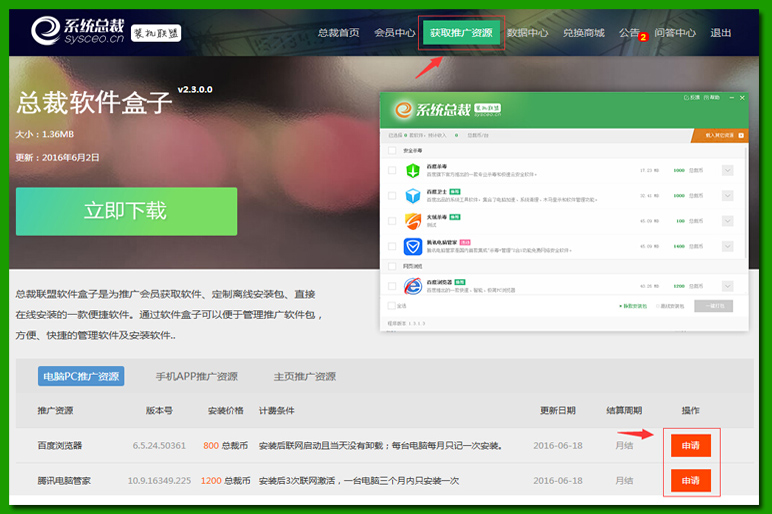Select the grey offline install package option
772x514 pixels.
point(670,306)
